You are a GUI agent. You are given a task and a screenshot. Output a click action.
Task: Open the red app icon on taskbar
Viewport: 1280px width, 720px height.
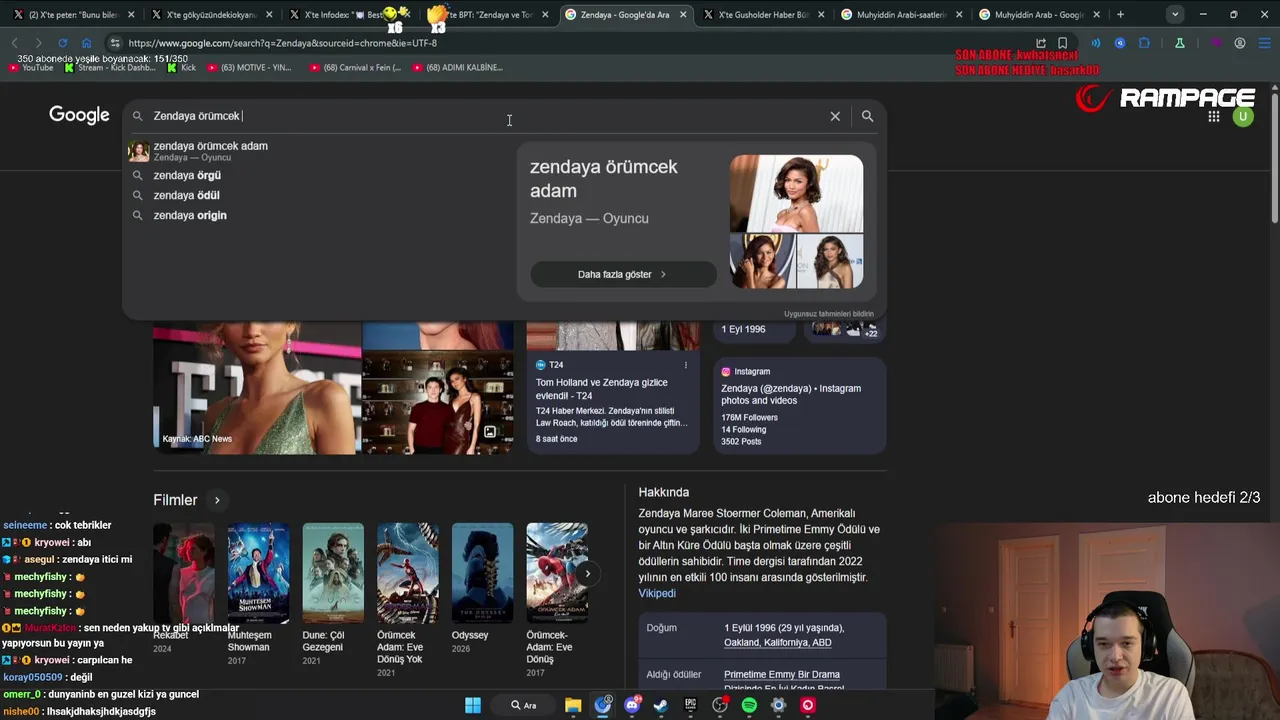tap(808, 705)
